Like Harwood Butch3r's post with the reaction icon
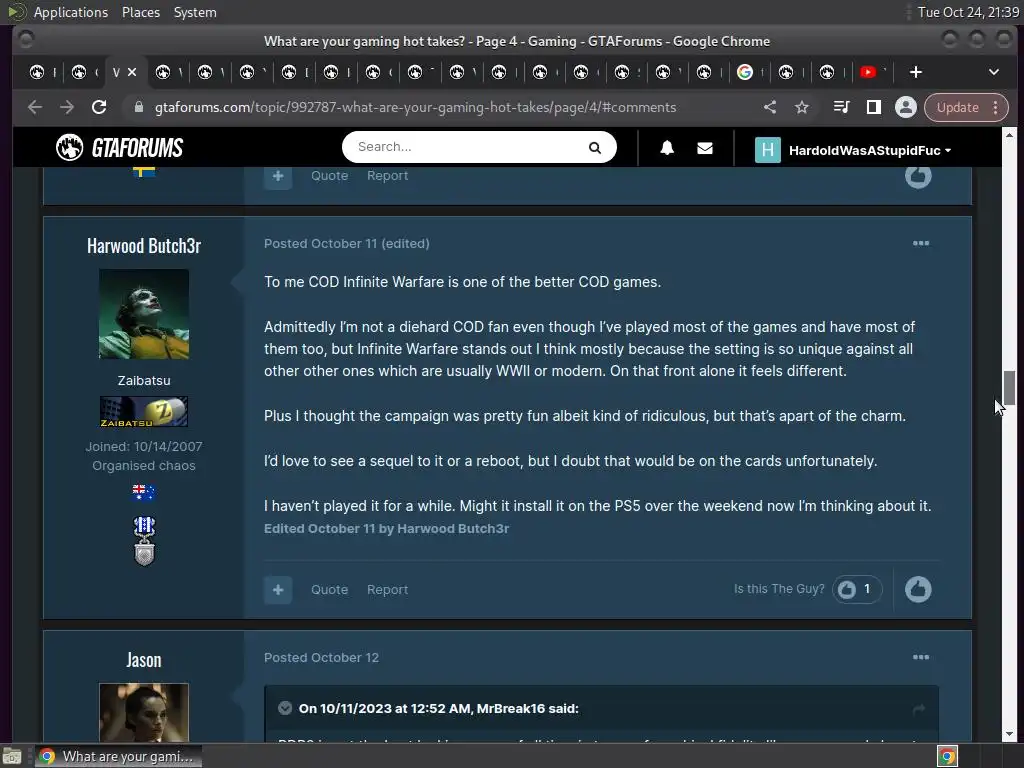The height and width of the screenshot is (768, 1024). (x=918, y=589)
